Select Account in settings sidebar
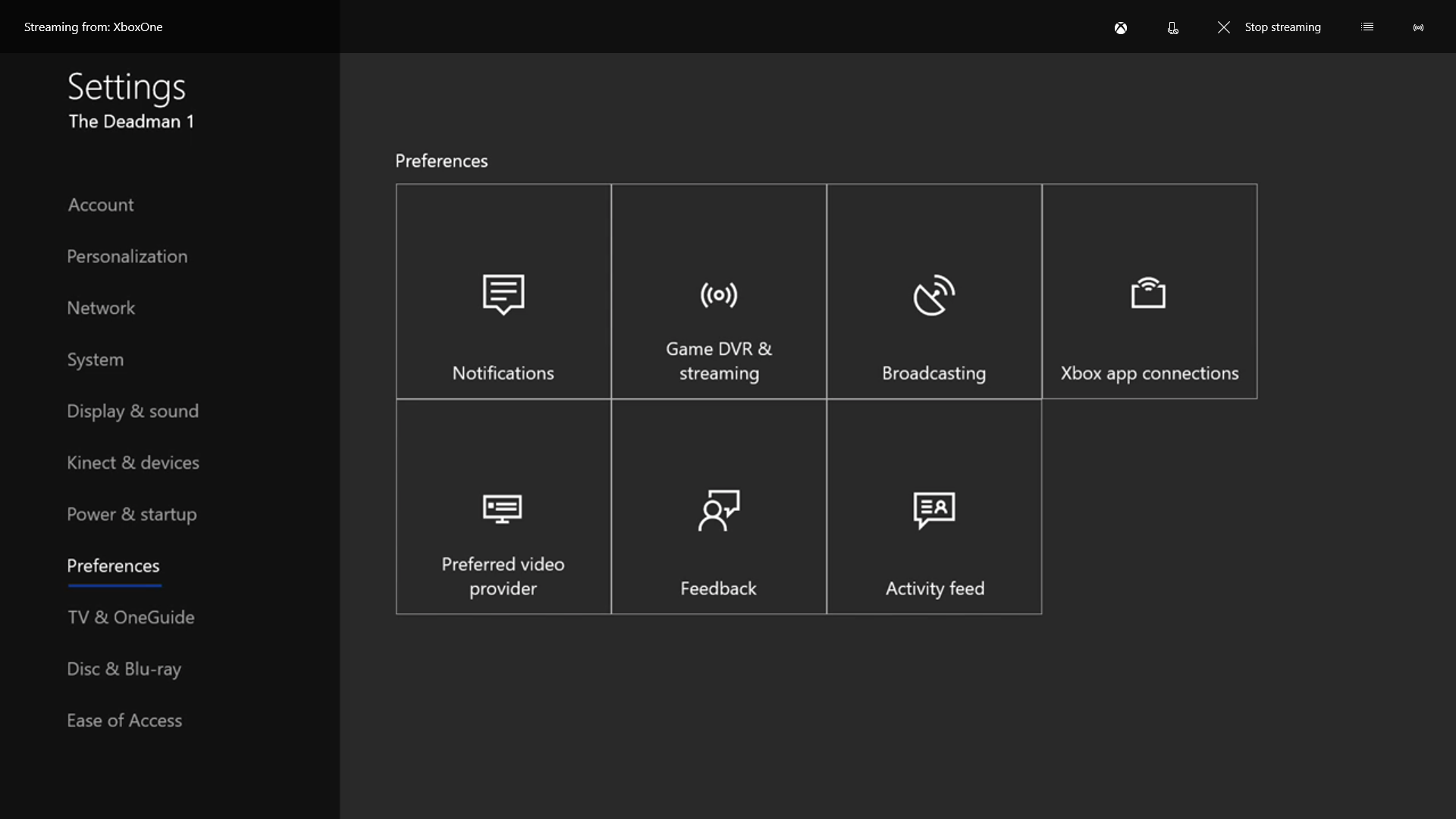 pos(101,205)
